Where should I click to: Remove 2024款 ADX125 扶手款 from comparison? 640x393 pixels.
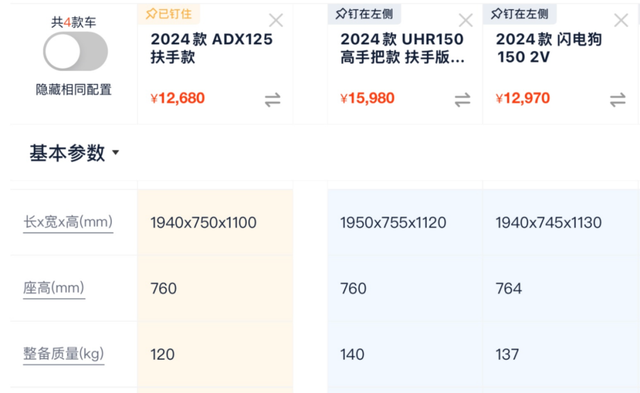(x=276, y=20)
